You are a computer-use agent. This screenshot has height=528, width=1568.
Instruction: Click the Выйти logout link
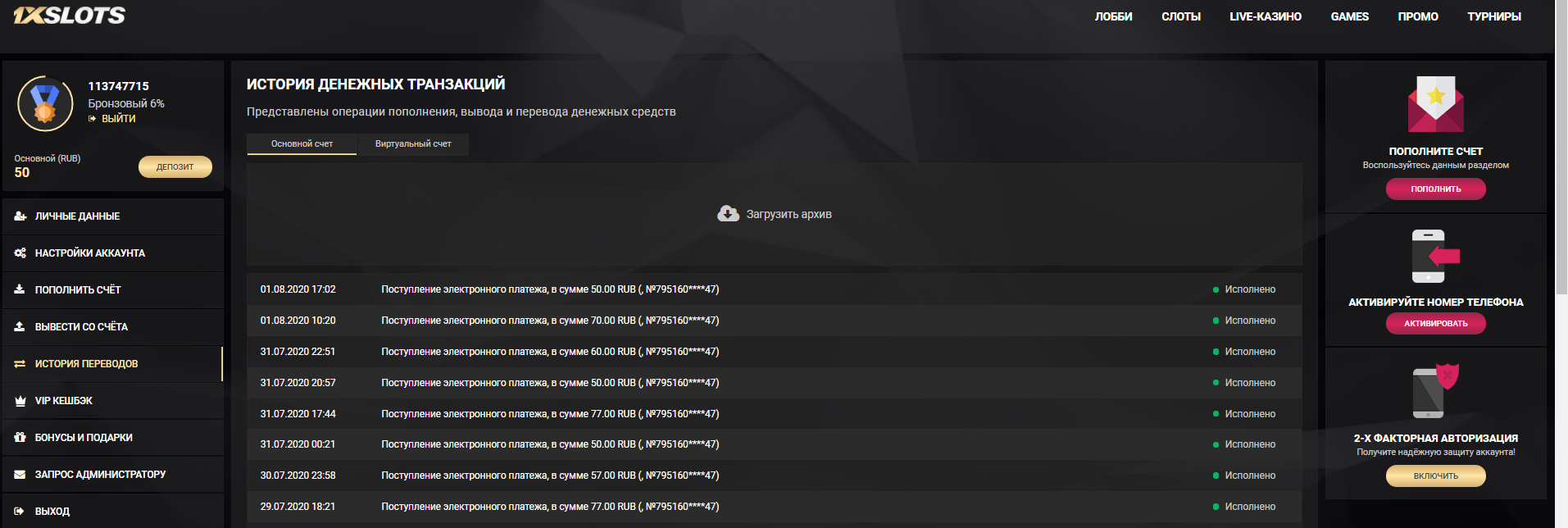(118, 119)
